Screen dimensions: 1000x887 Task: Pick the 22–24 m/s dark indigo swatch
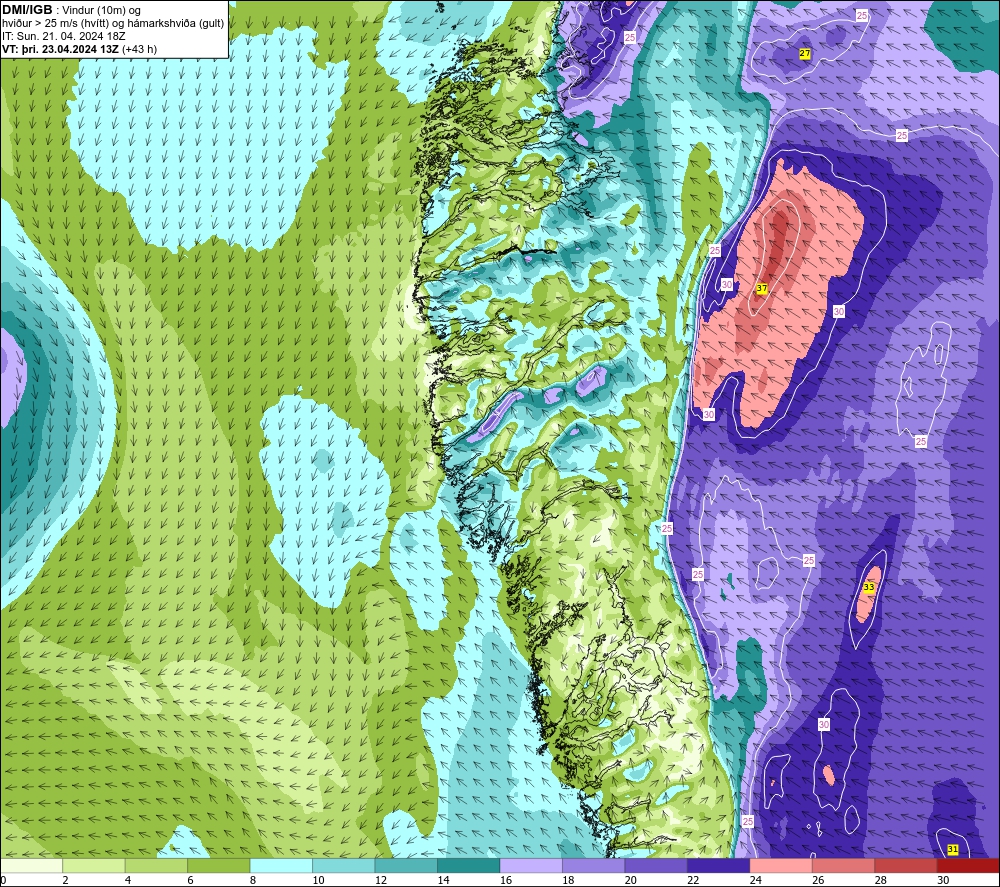coord(719,865)
